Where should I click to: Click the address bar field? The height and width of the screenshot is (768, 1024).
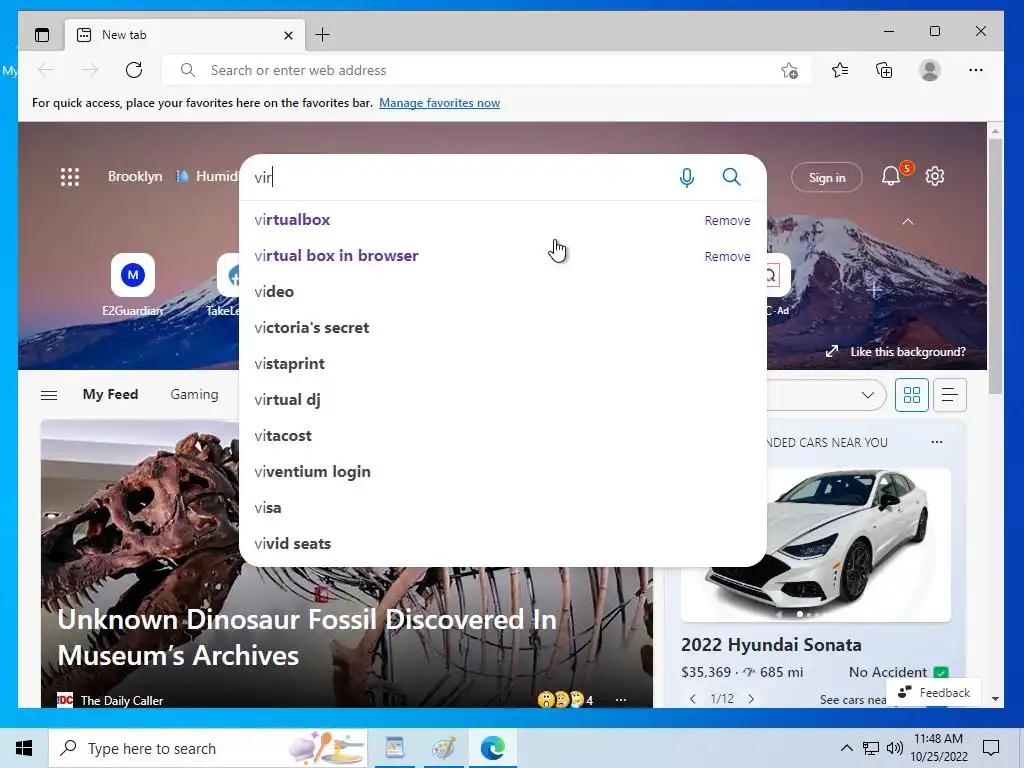(487, 70)
